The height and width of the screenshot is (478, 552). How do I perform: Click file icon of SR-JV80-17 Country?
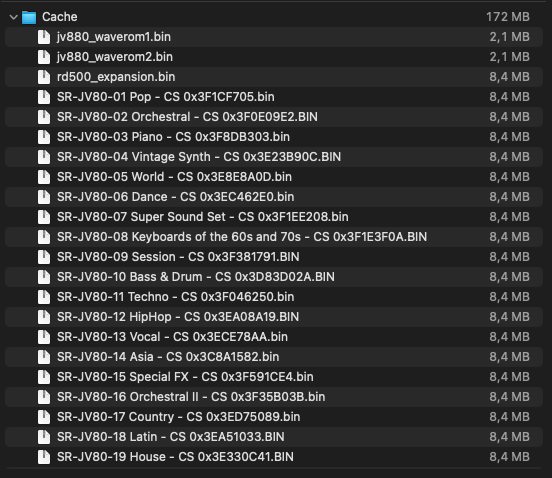point(44,417)
